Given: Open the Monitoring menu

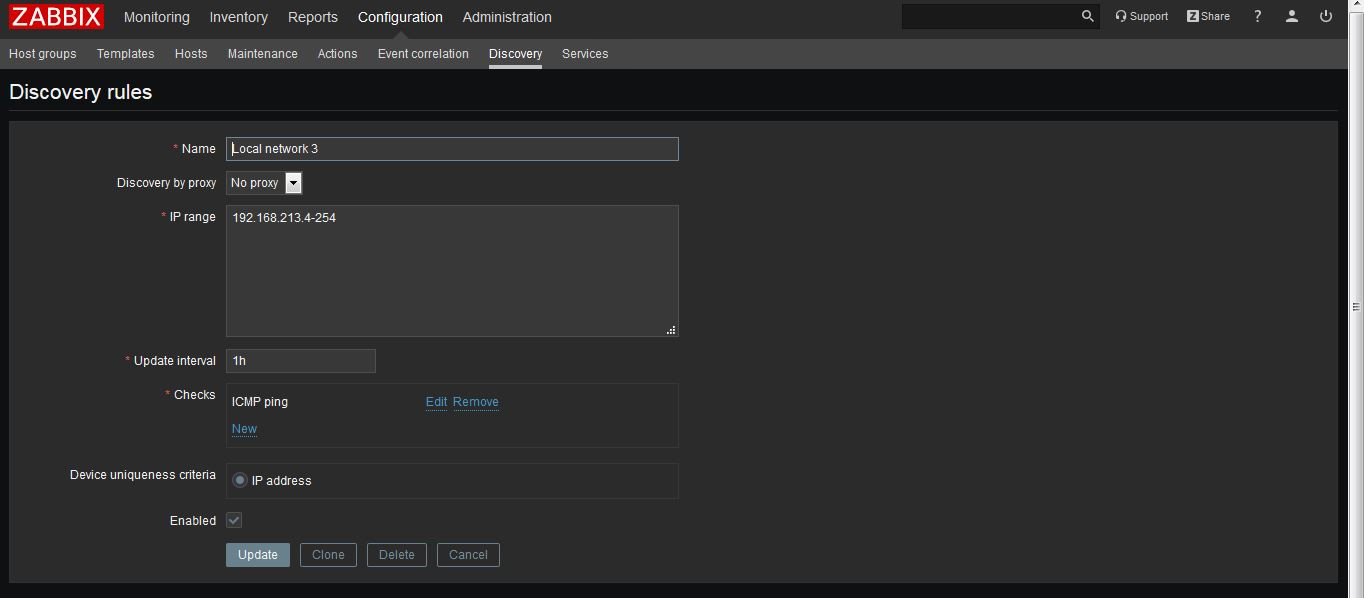Looking at the screenshot, I should click(156, 17).
